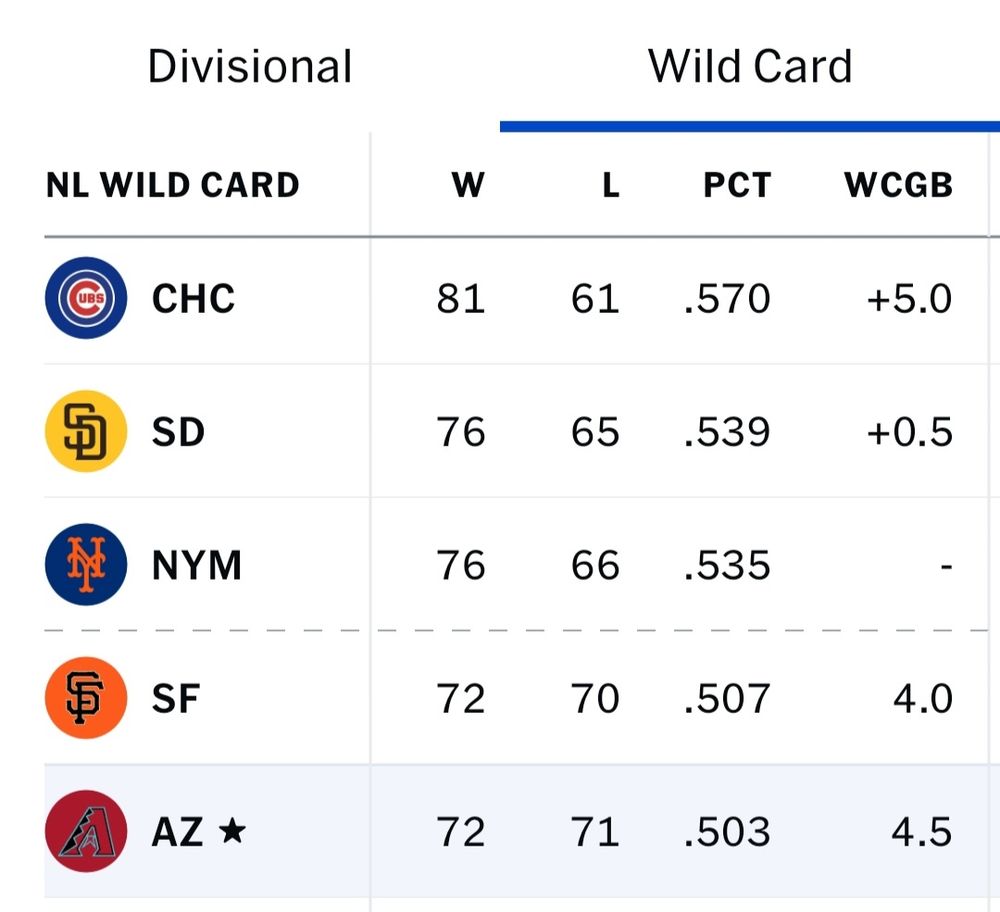Switch to the Divisional tab
1000x912 pixels.
pos(249,65)
